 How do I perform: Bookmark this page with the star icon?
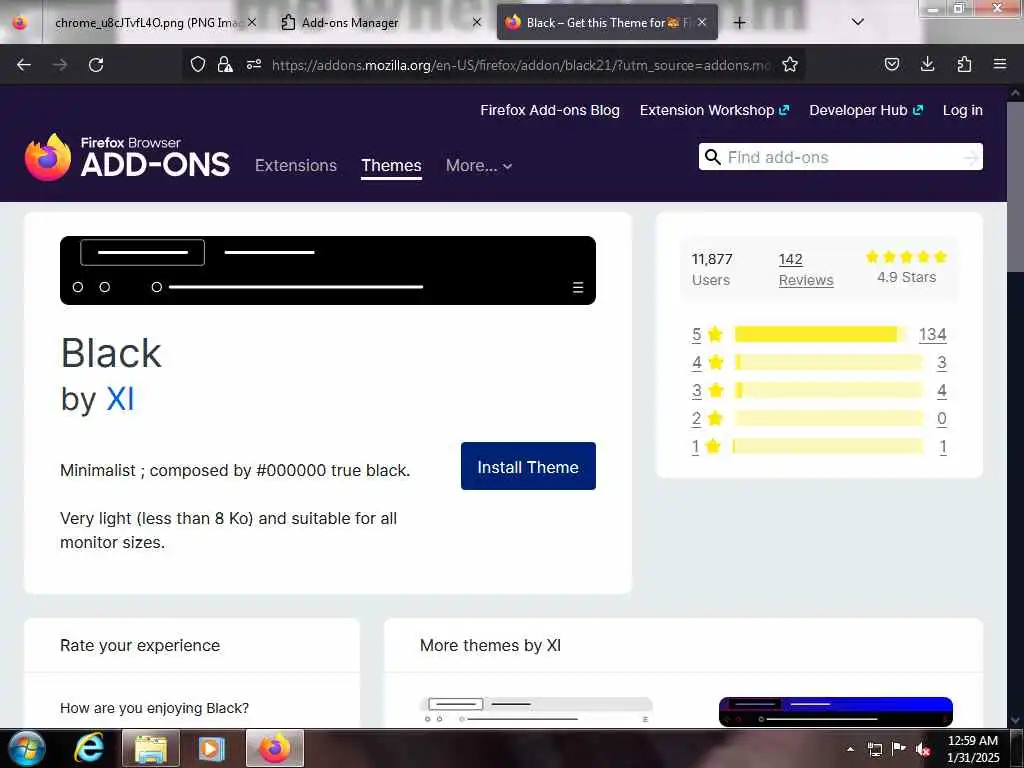click(x=790, y=64)
